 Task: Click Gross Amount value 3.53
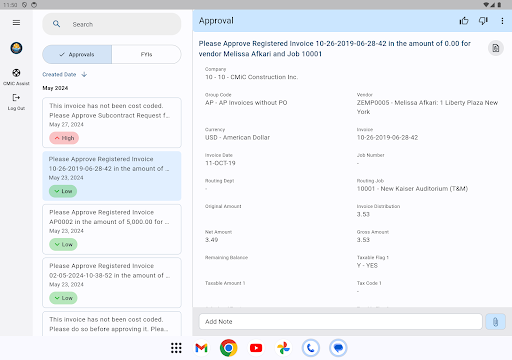point(363,240)
